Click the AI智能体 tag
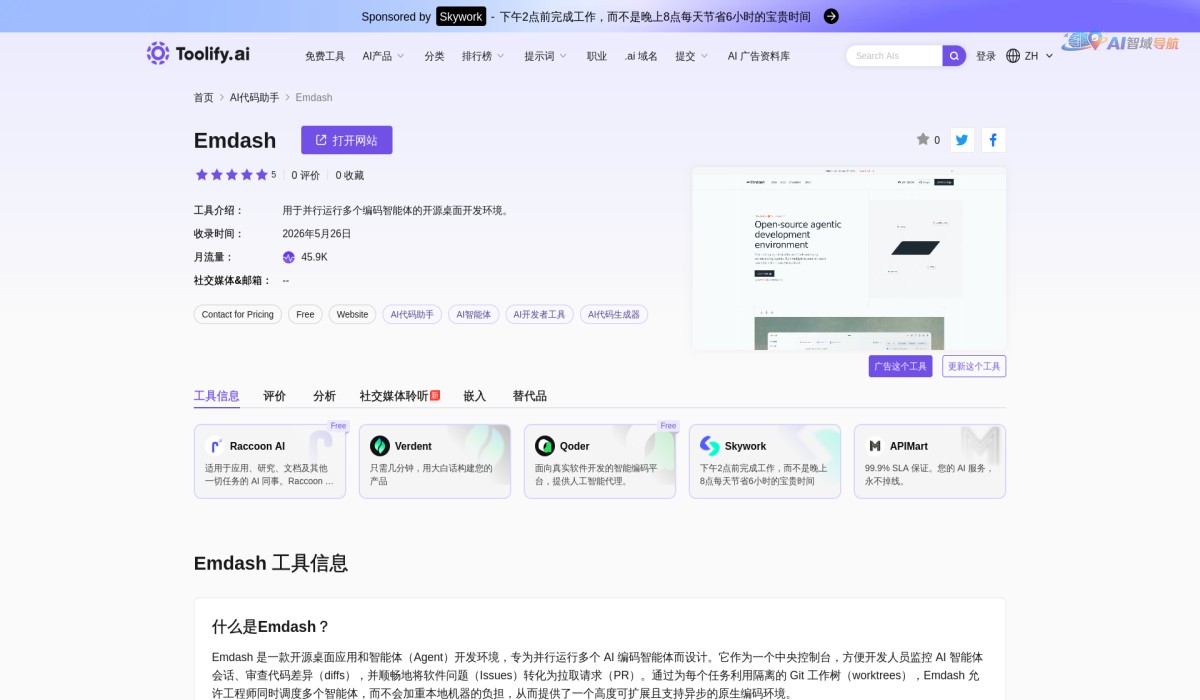 coord(474,314)
